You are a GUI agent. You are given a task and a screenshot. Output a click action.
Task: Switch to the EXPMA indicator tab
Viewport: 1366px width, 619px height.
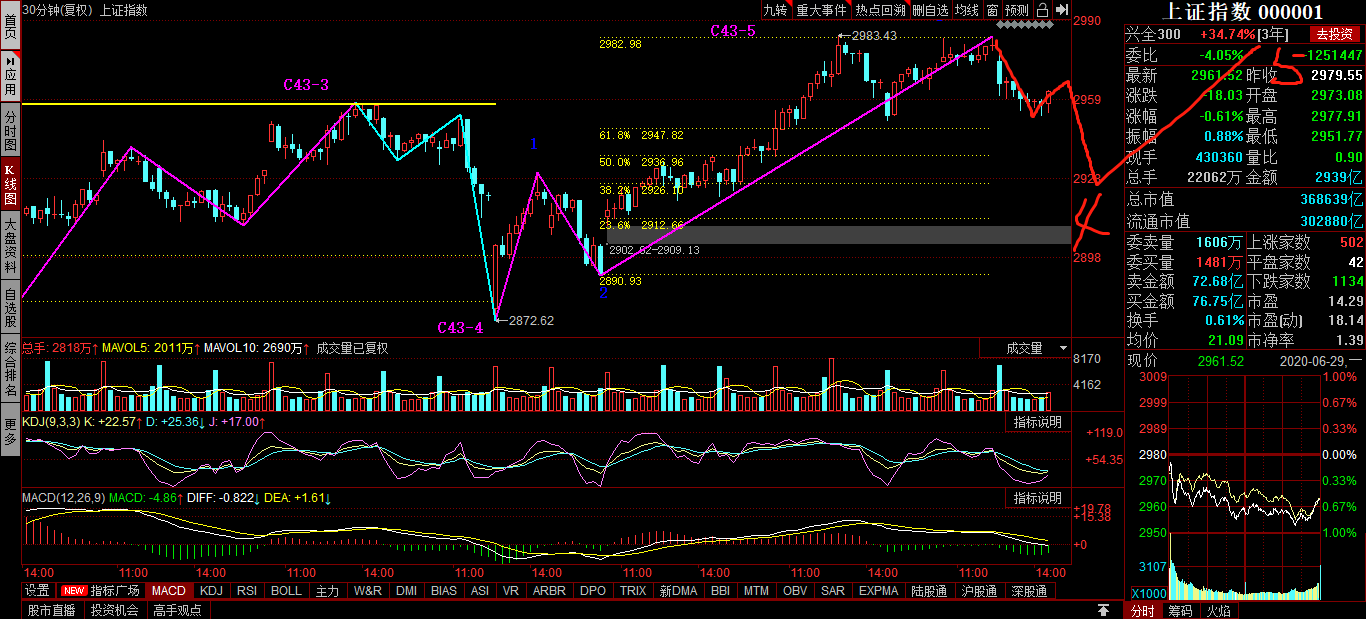coord(879,591)
